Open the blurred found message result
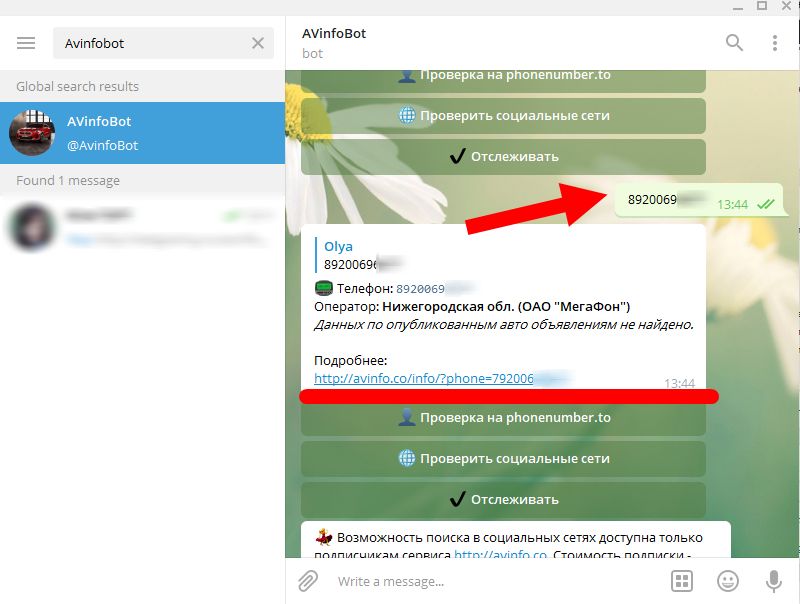This screenshot has height=604, width=800. (142, 227)
